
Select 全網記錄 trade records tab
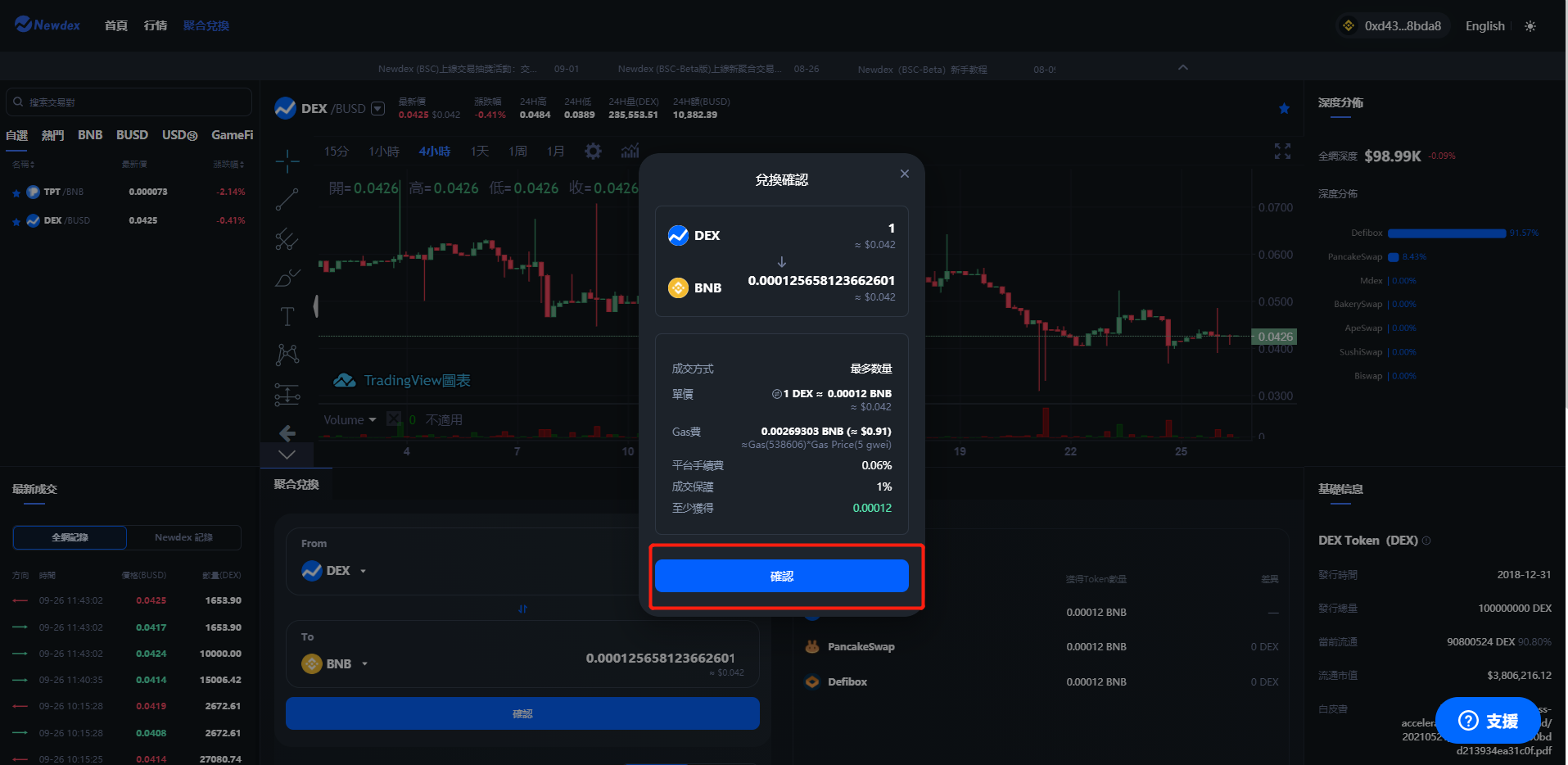coord(70,537)
